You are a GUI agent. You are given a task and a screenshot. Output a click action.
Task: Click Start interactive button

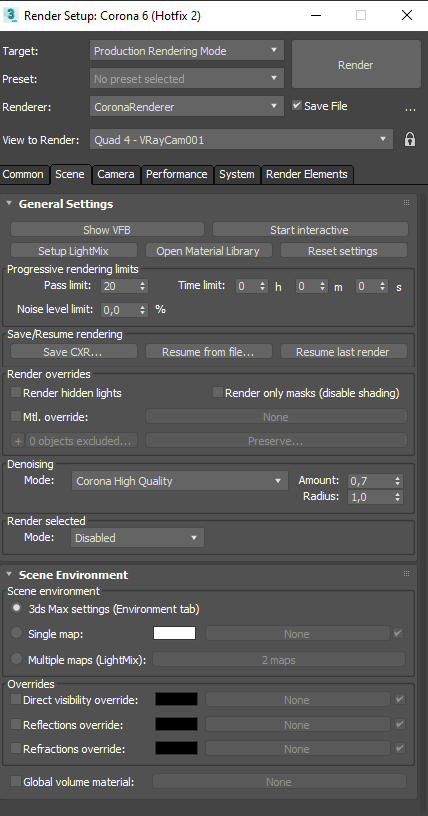(310, 230)
